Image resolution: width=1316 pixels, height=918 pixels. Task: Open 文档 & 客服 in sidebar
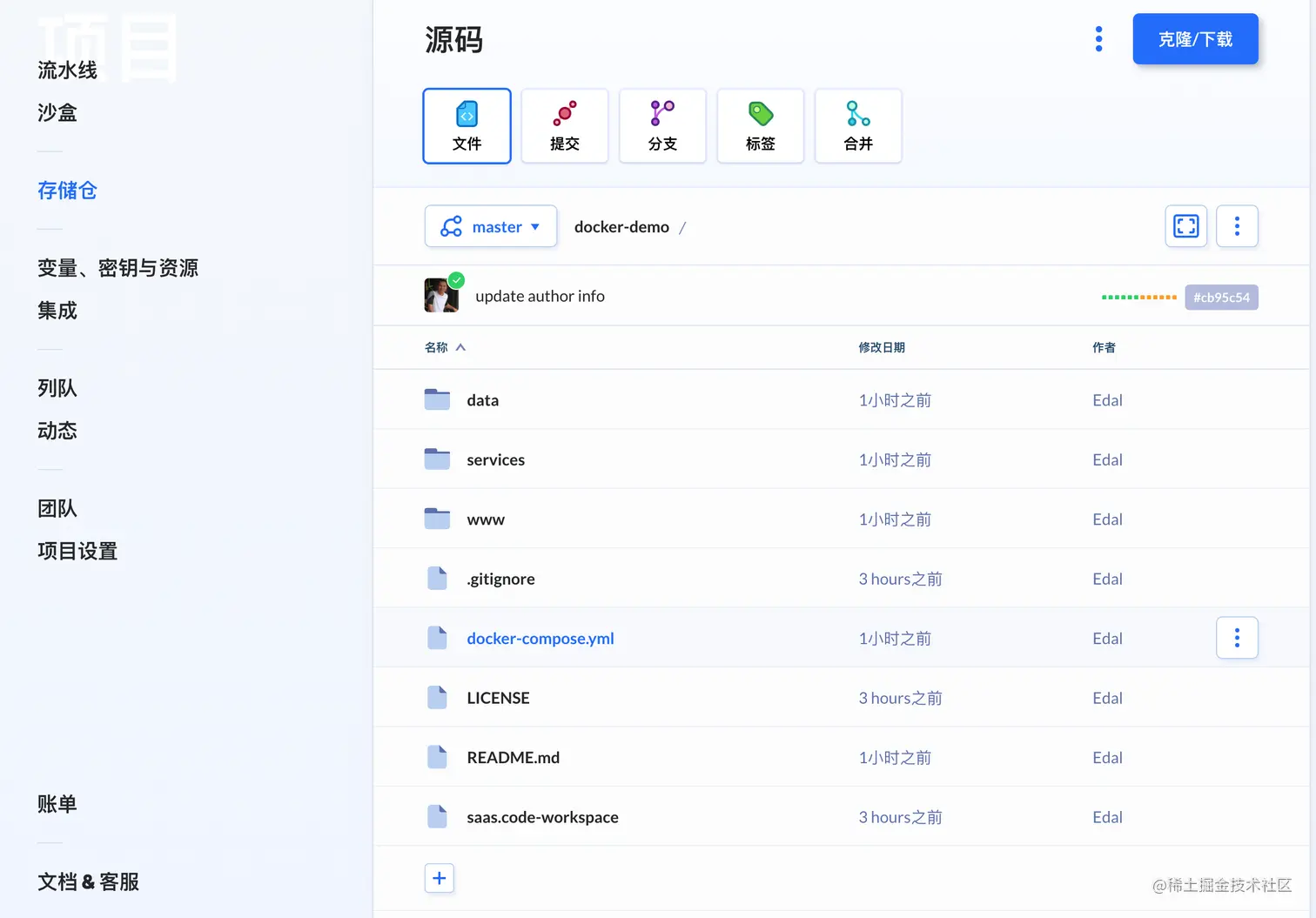coord(88,881)
